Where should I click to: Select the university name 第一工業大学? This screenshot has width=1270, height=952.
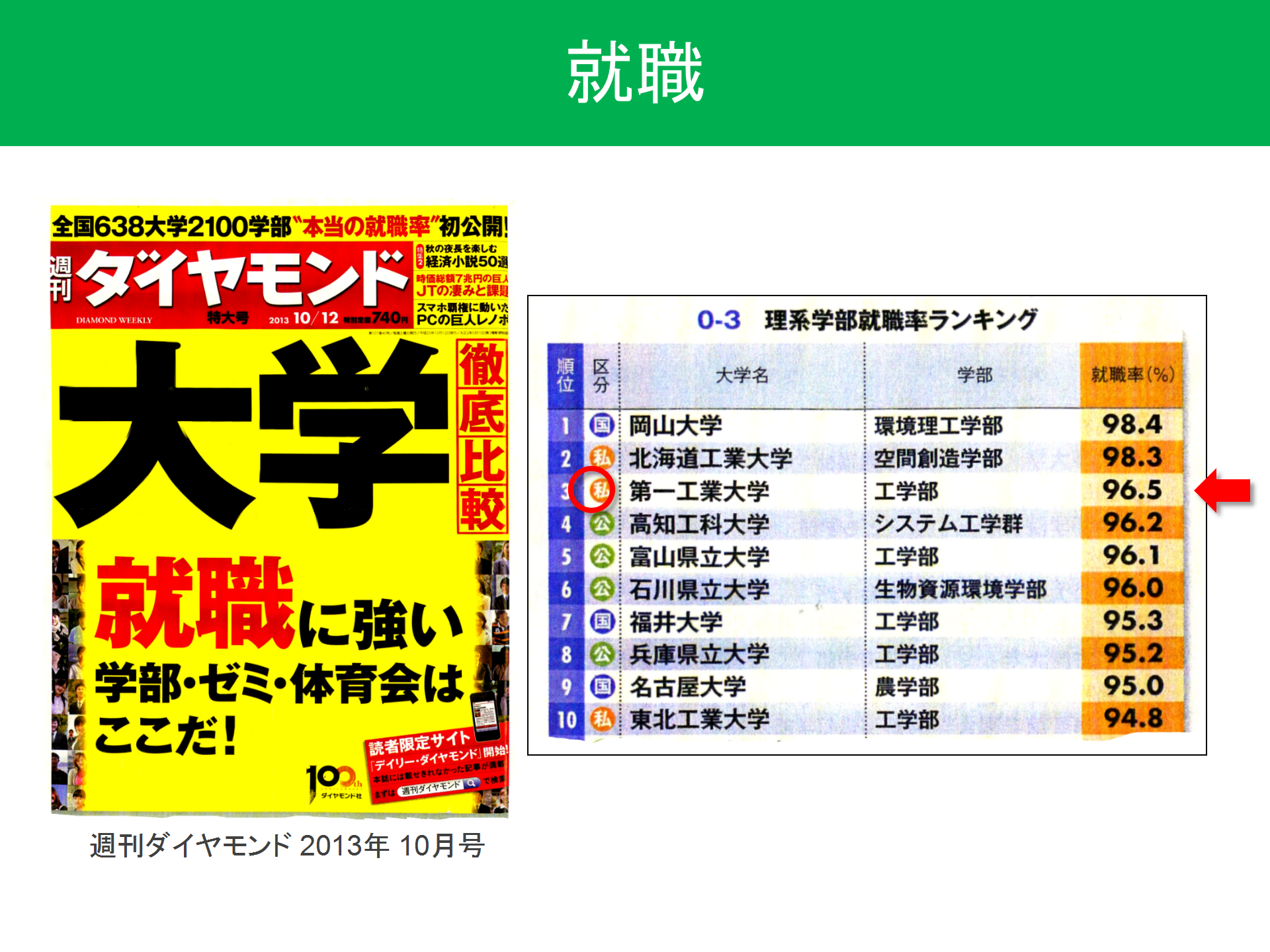pos(699,491)
